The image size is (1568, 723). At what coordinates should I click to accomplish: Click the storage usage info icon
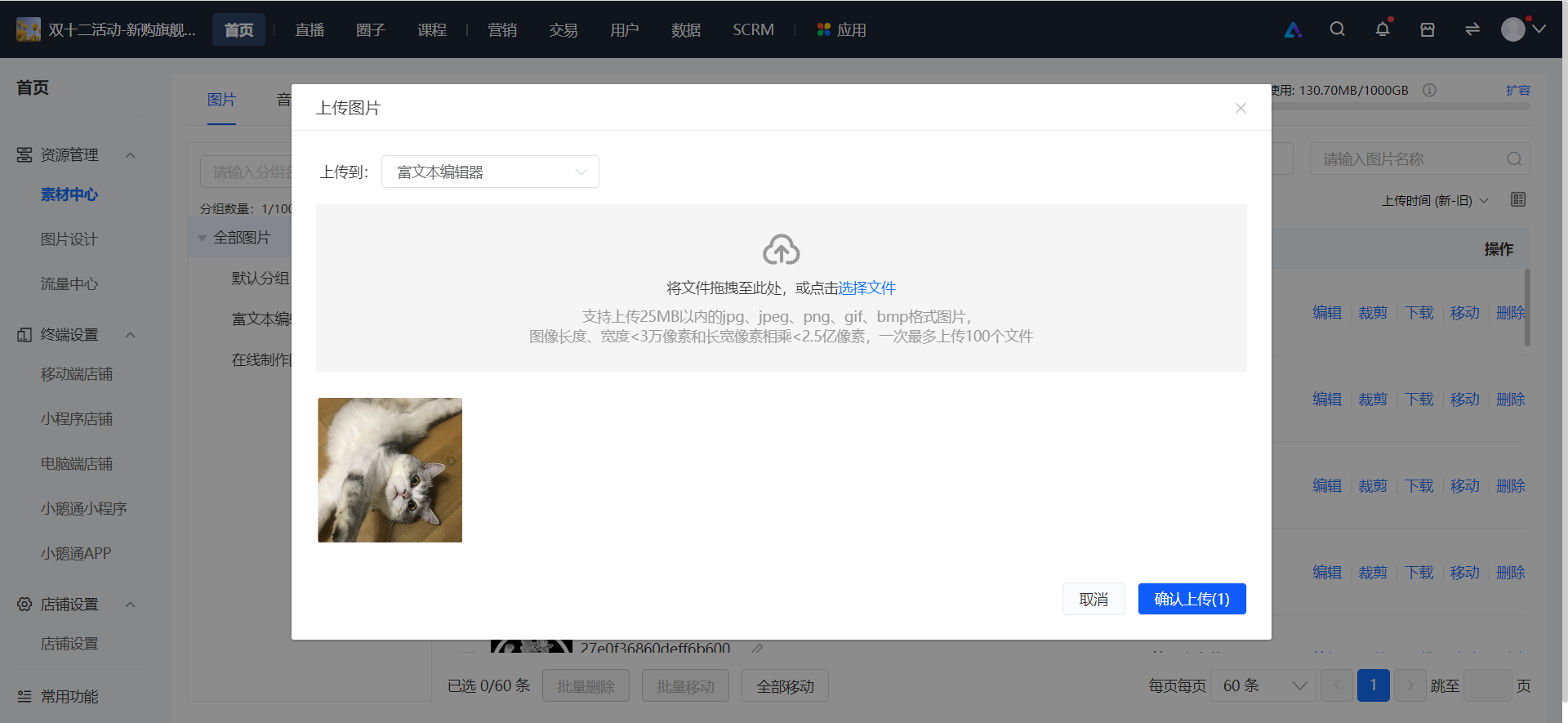point(1429,90)
